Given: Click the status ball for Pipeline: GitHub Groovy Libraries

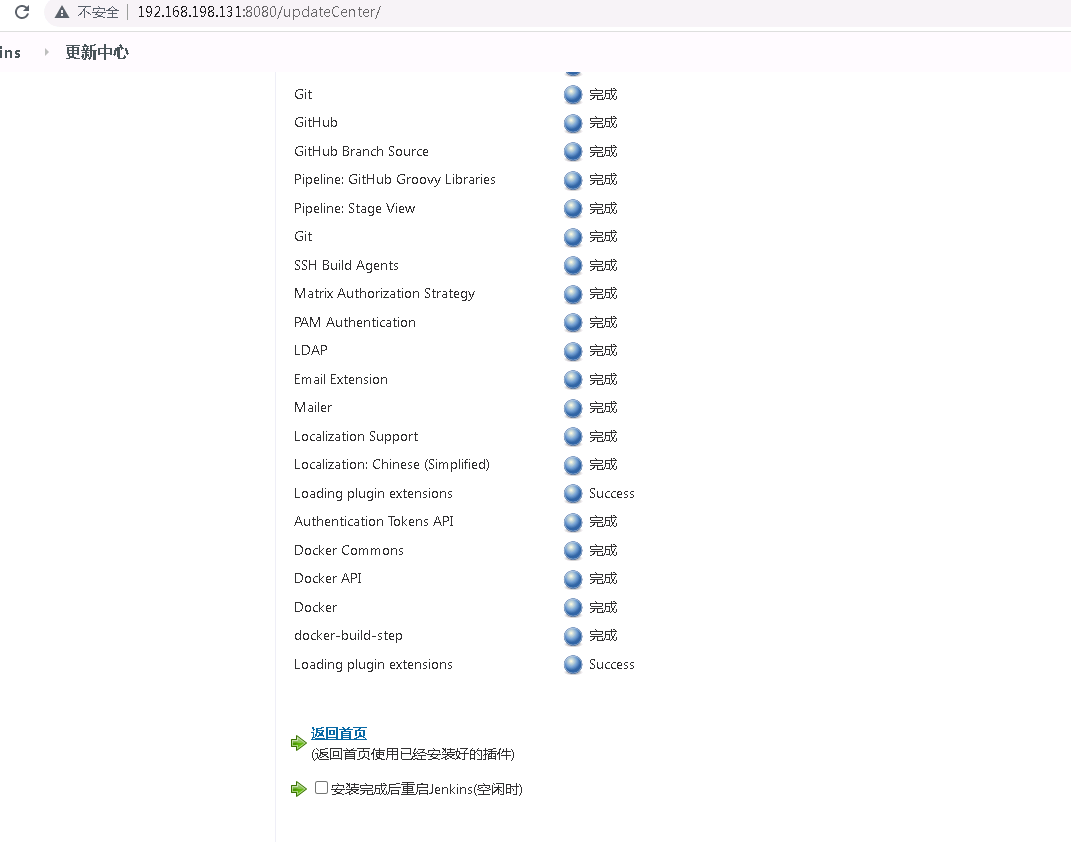Looking at the screenshot, I should [573, 180].
